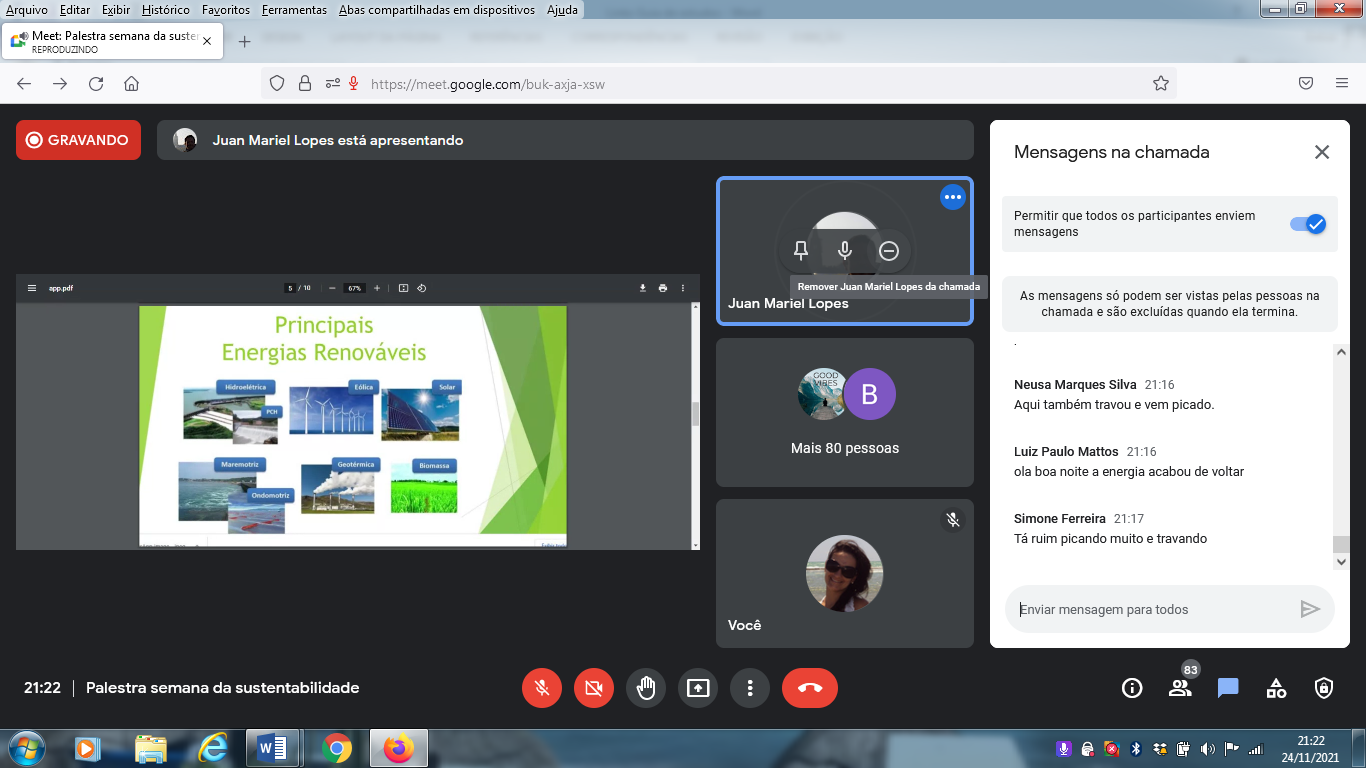The height and width of the screenshot is (768, 1366).
Task: Toggle the chat panel icon
Action: 1228,688
